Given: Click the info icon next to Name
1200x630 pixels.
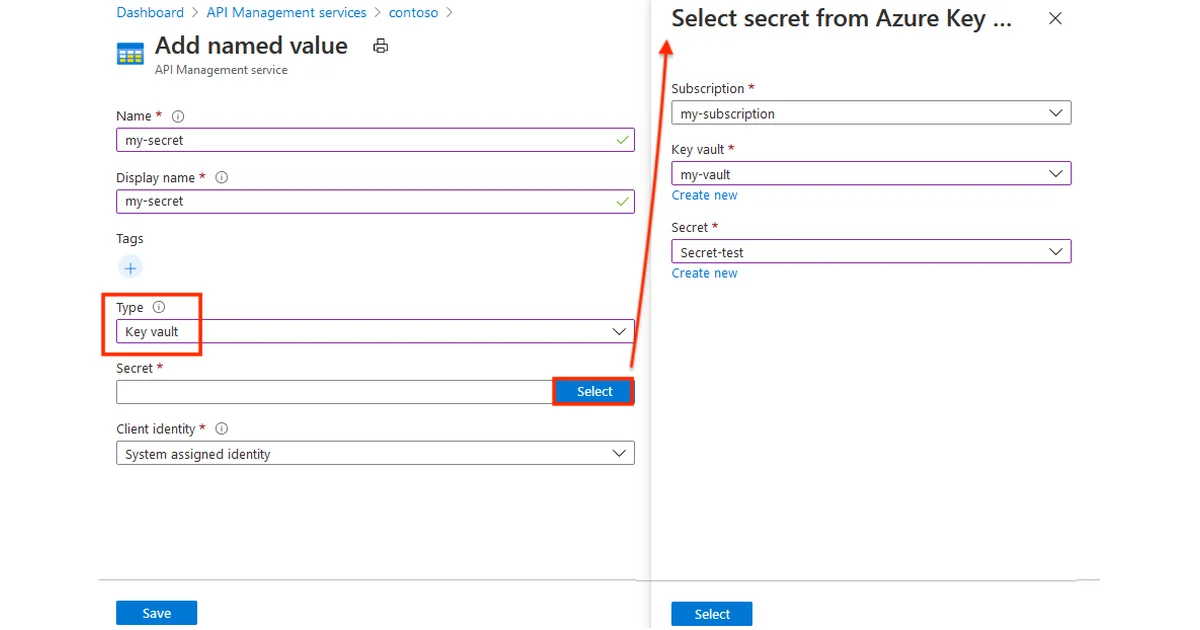Looking at the screenshot, I should coord(178,116).
